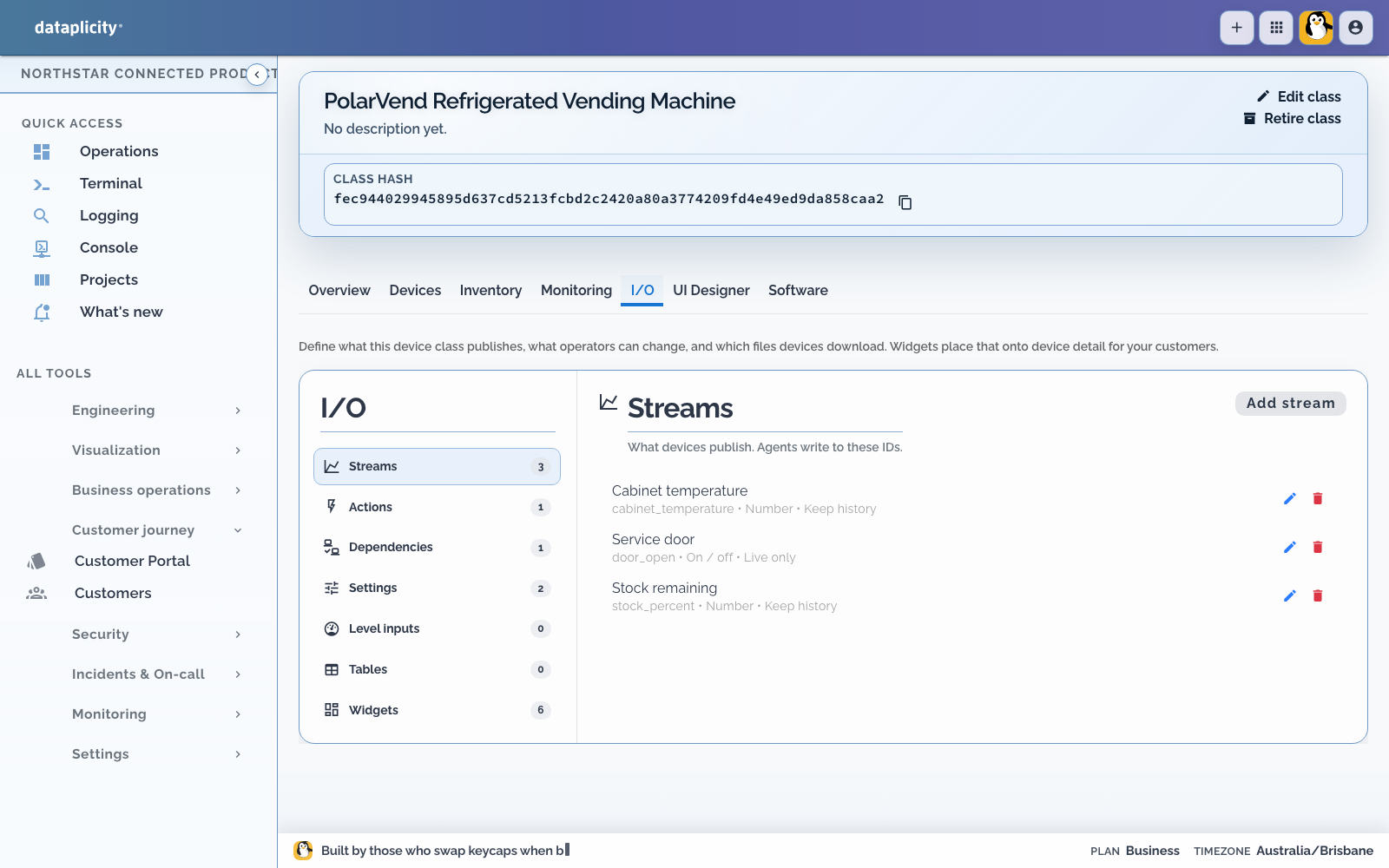The image size is (1389, 868).
Task: Click the Console screen icon
Action: (x=42, y=248)
